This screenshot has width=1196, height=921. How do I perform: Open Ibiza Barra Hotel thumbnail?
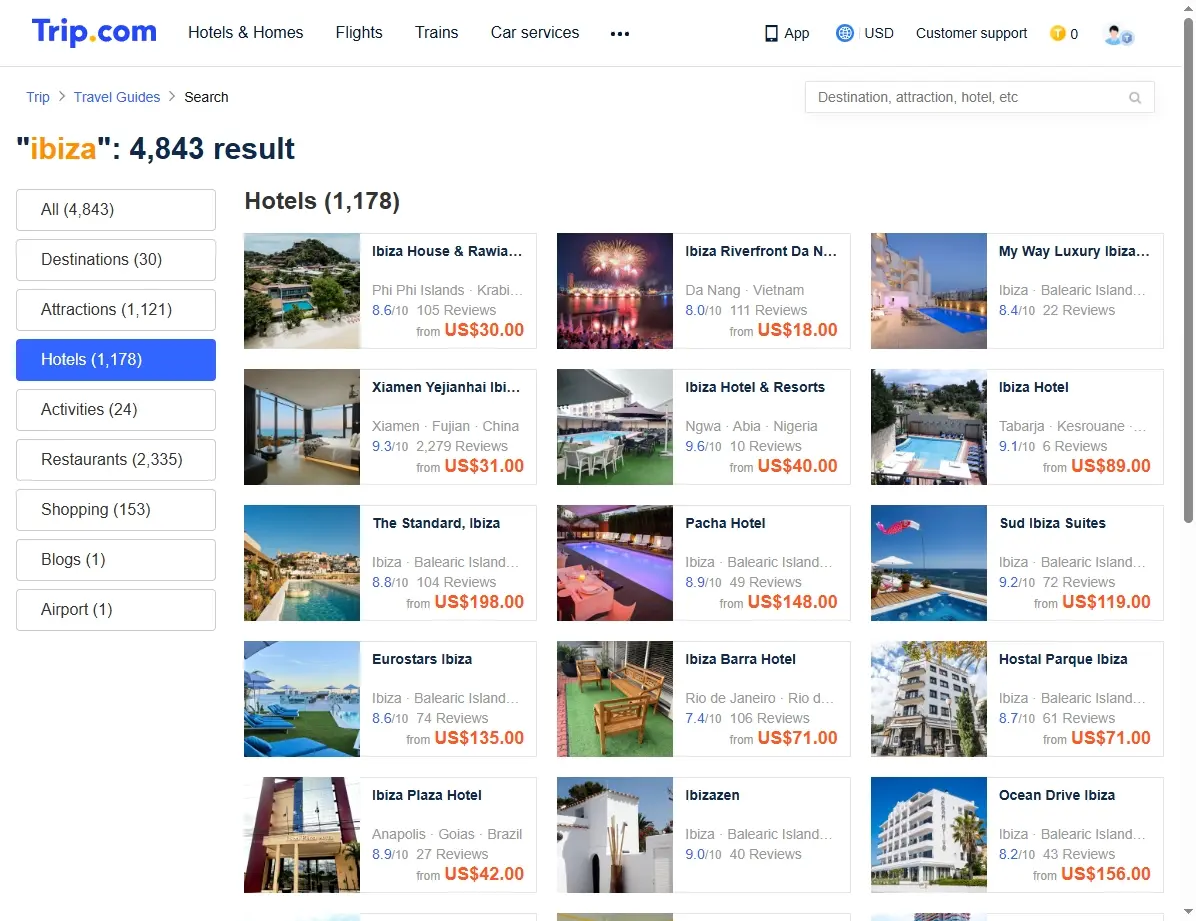pos(615,699)
